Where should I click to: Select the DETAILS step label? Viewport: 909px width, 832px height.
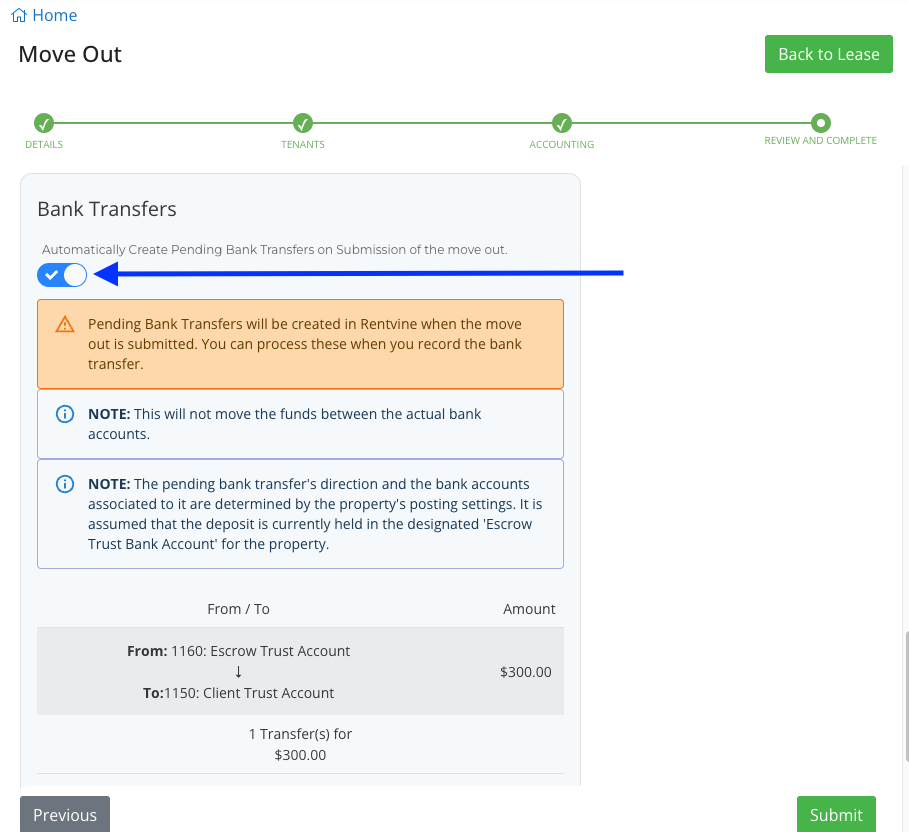coord(44,144)
